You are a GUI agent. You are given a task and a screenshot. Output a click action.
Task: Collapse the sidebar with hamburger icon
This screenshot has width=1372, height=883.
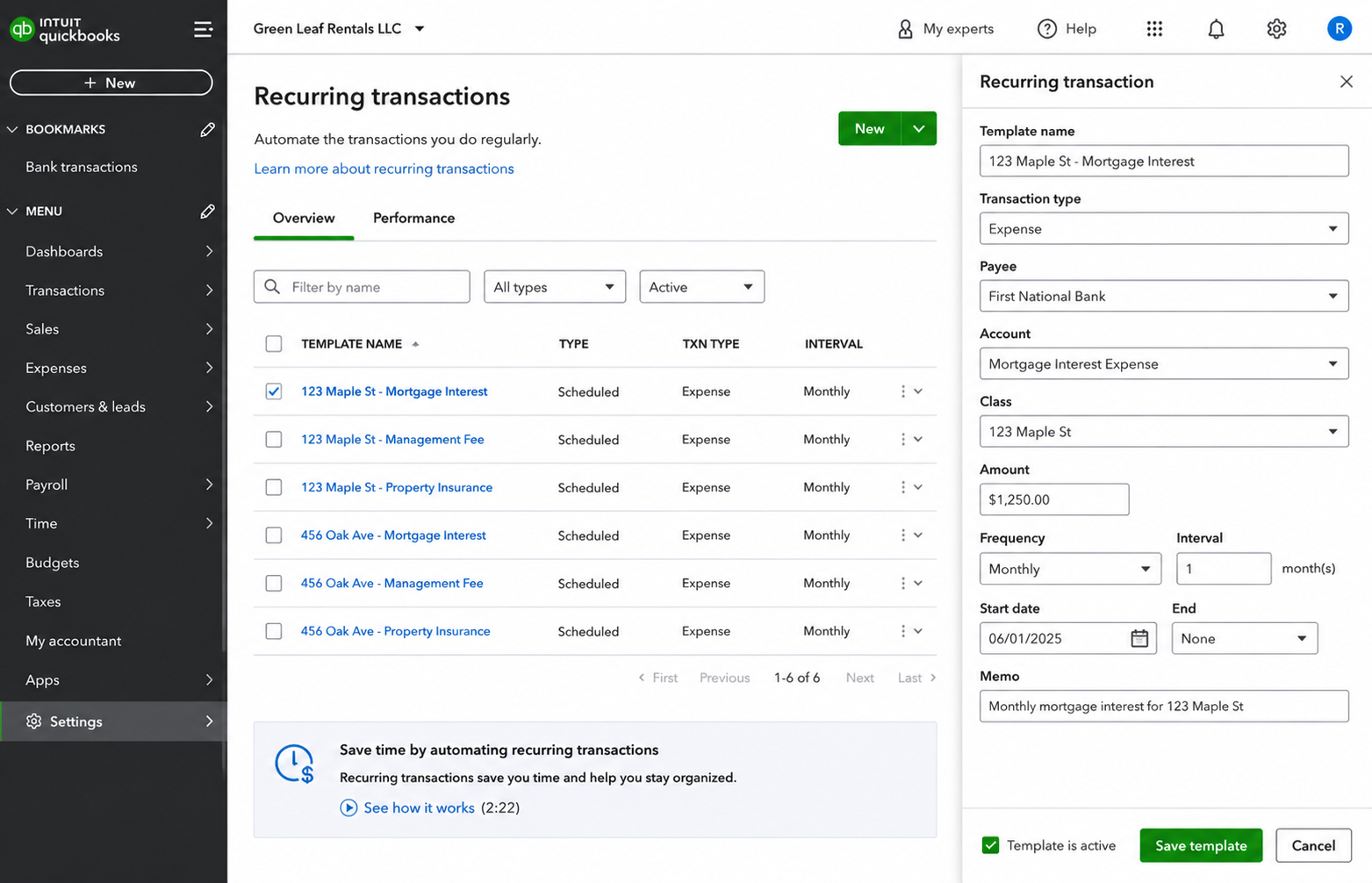pyautogui.click(x=203, y=29)
